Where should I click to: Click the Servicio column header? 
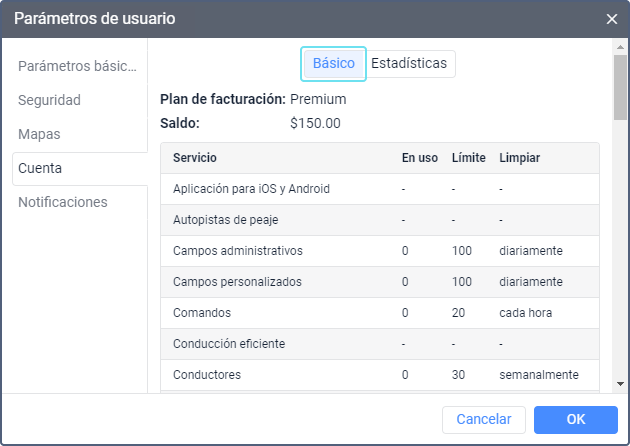(195, 158)
